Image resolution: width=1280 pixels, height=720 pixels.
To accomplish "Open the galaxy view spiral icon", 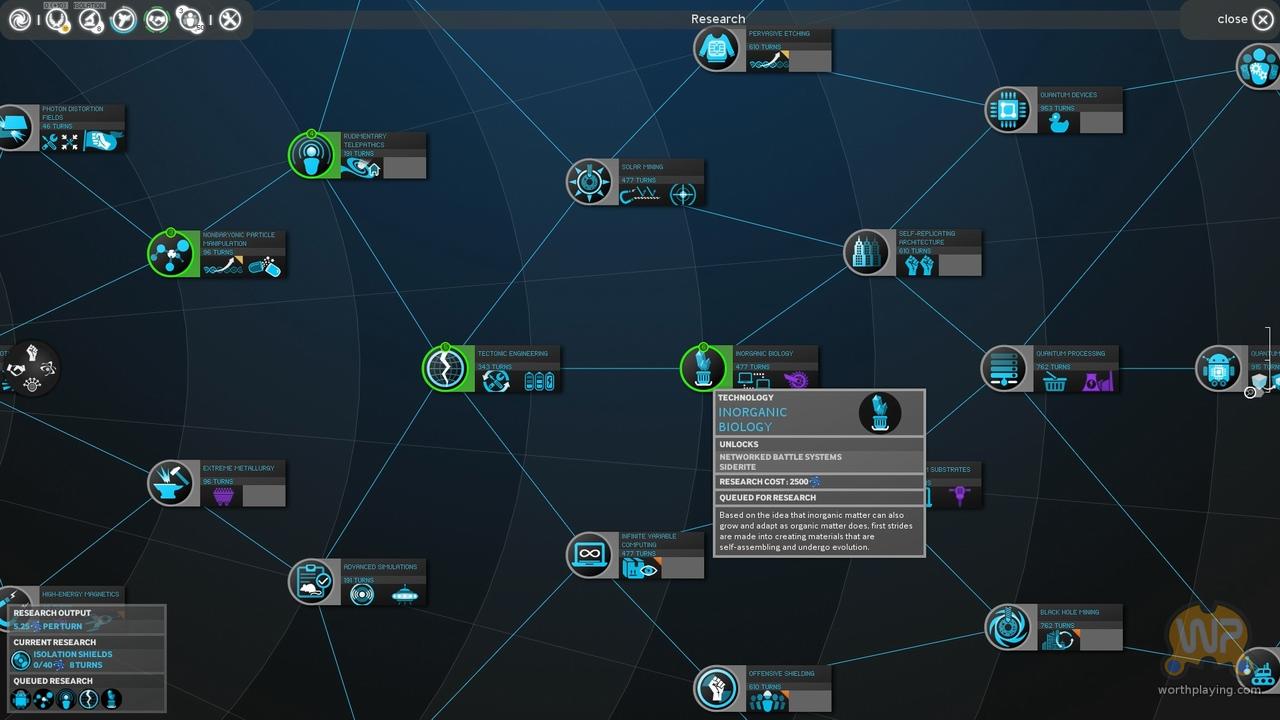I will 19,19.
